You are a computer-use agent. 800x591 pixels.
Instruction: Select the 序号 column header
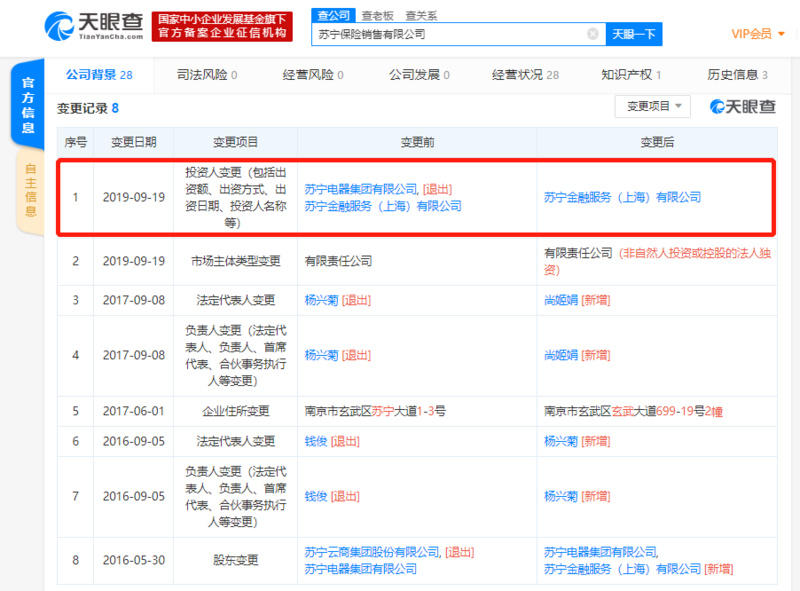76,142
